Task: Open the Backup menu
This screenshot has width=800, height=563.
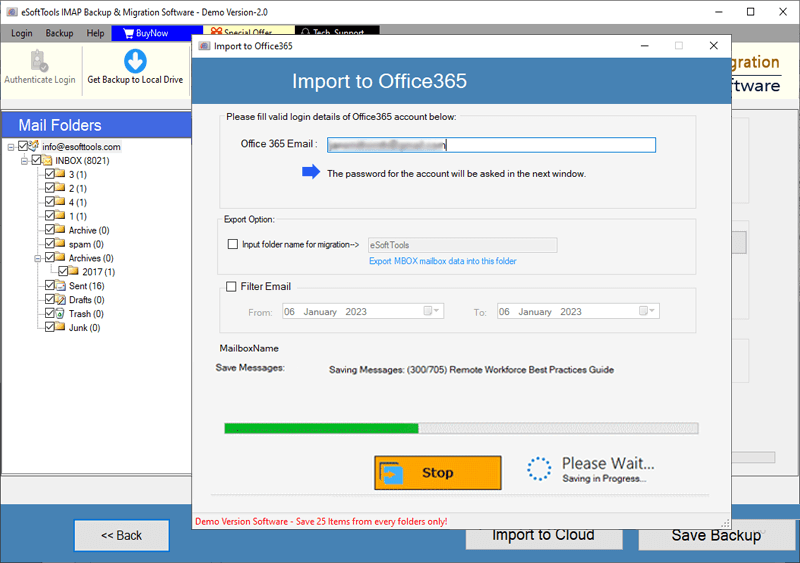Action: (x=59, y=33)
